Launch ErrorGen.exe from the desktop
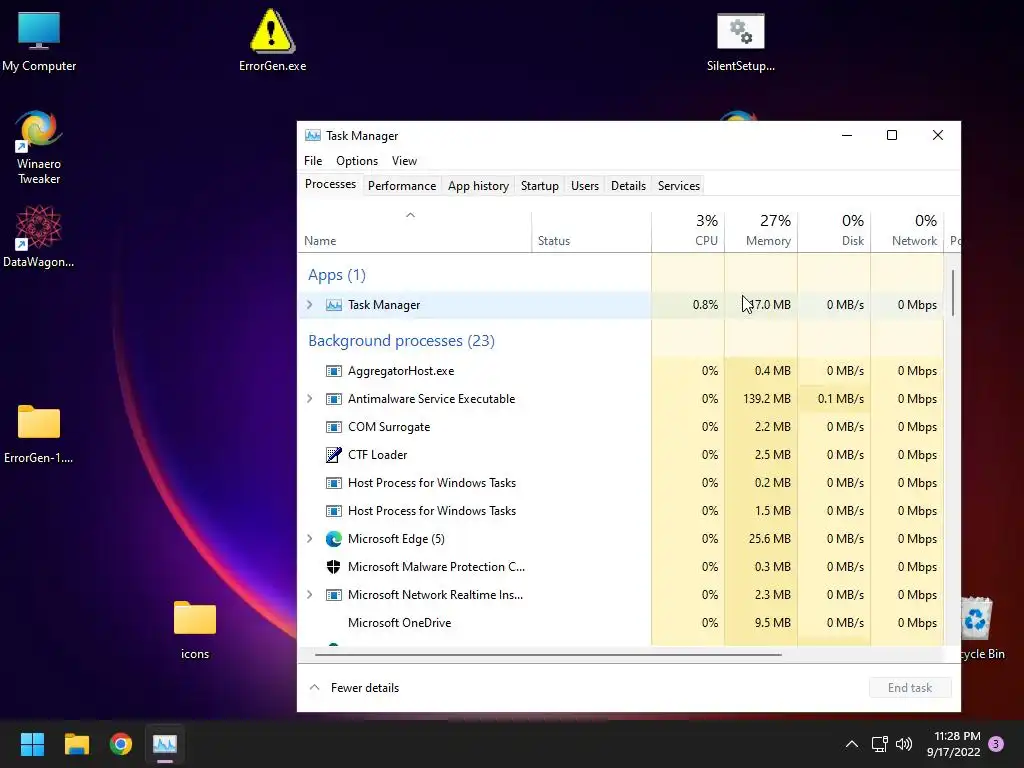The width and height of the screenshot is (1024, 768). point(272,40)
